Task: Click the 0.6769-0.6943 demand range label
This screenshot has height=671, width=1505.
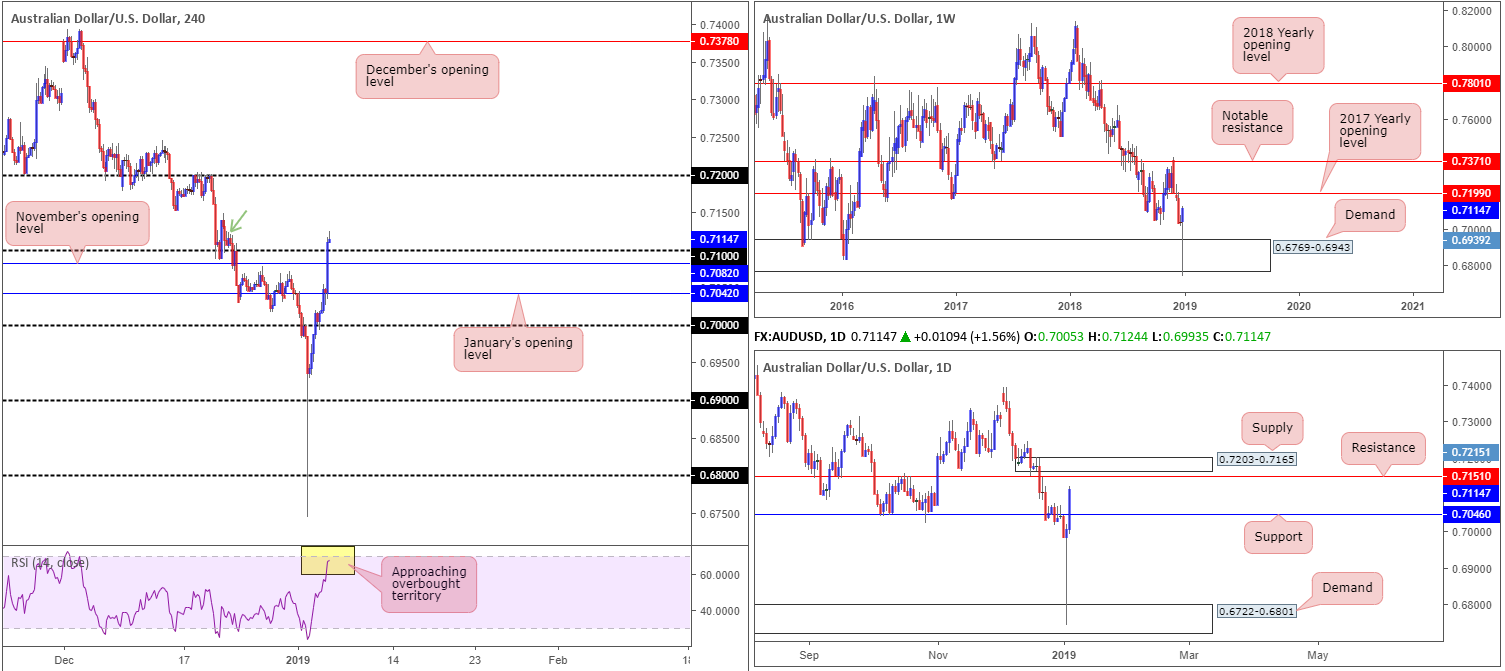Action: (1312, 245)
